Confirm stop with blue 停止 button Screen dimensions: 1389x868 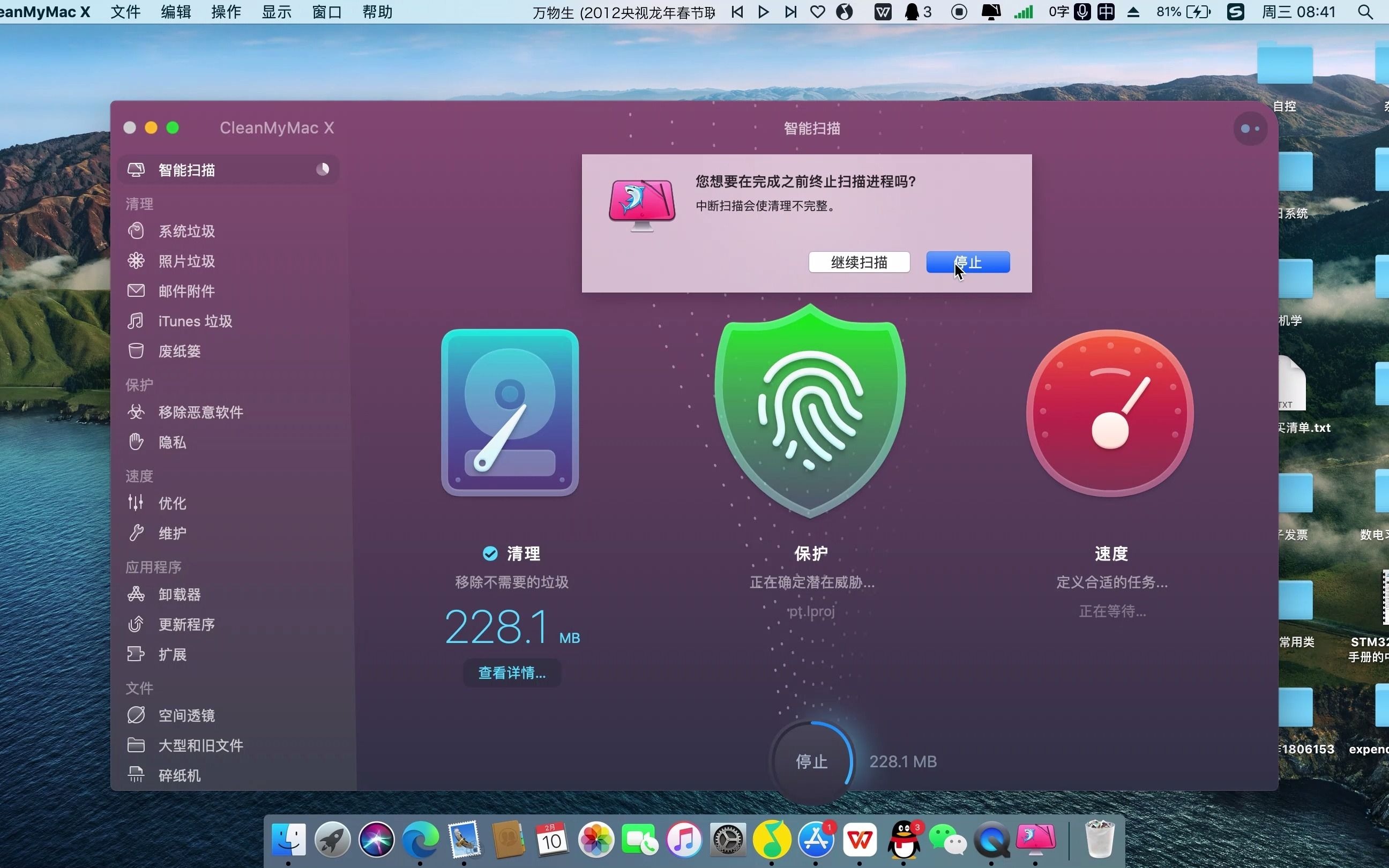(968, 263)
